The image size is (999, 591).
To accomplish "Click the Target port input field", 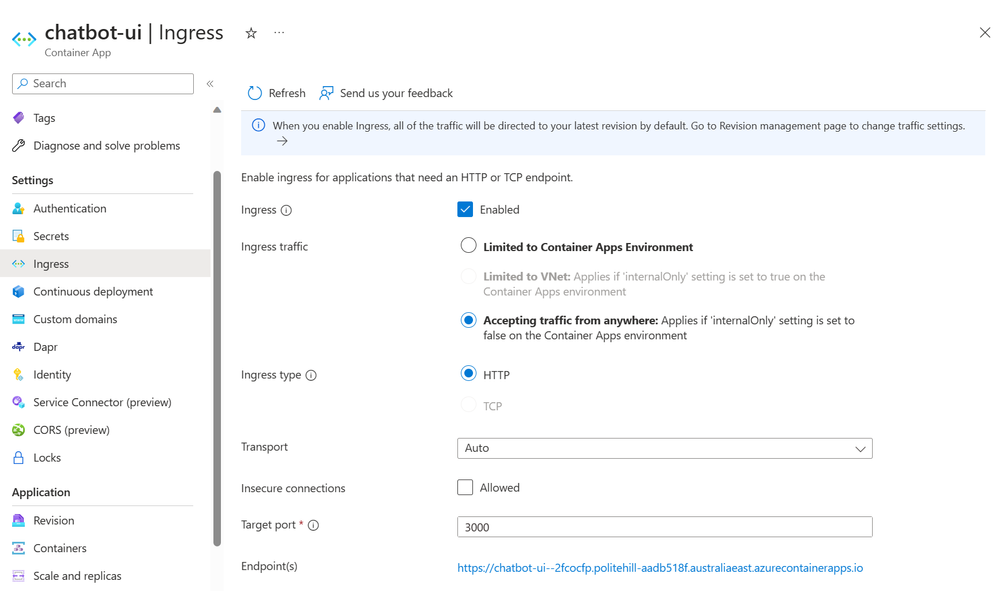I will 665,527.
